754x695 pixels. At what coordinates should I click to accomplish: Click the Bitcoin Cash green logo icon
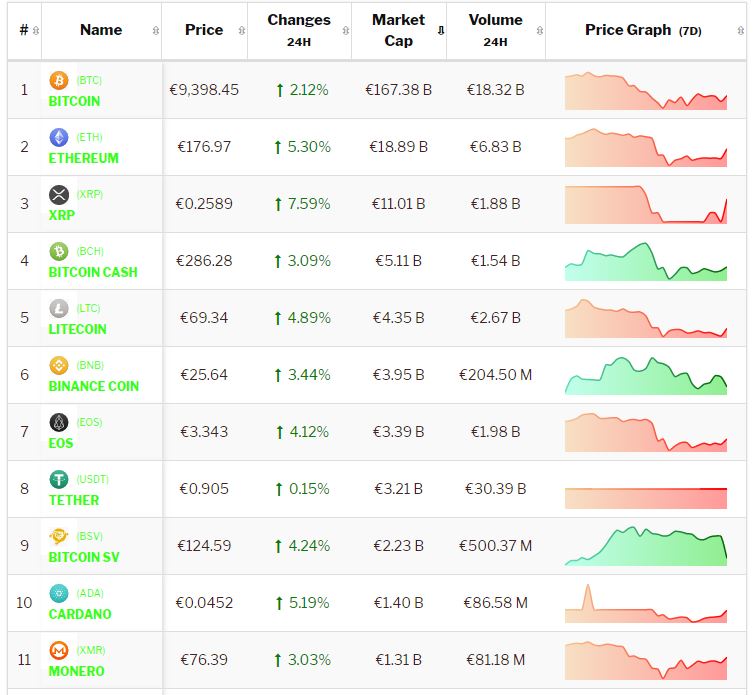pyautogui.click(x=59, y=251)
